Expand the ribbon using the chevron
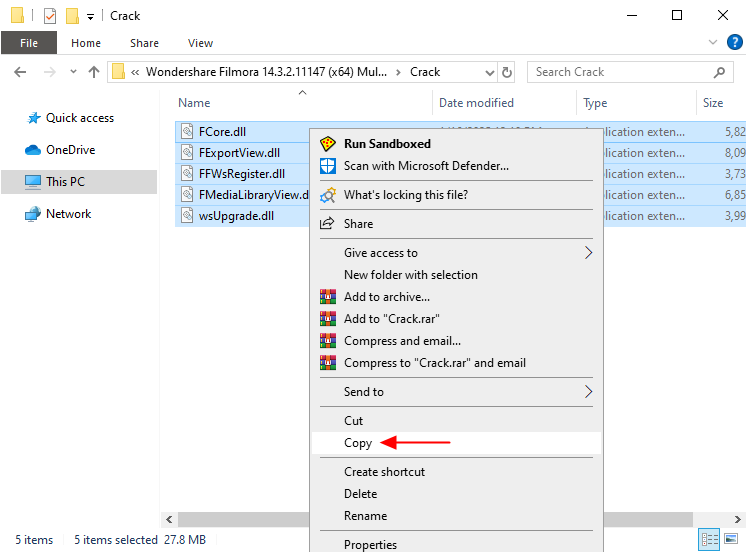Image resolution: width=747 pixels, height=552 pixels. click(713, 43)
